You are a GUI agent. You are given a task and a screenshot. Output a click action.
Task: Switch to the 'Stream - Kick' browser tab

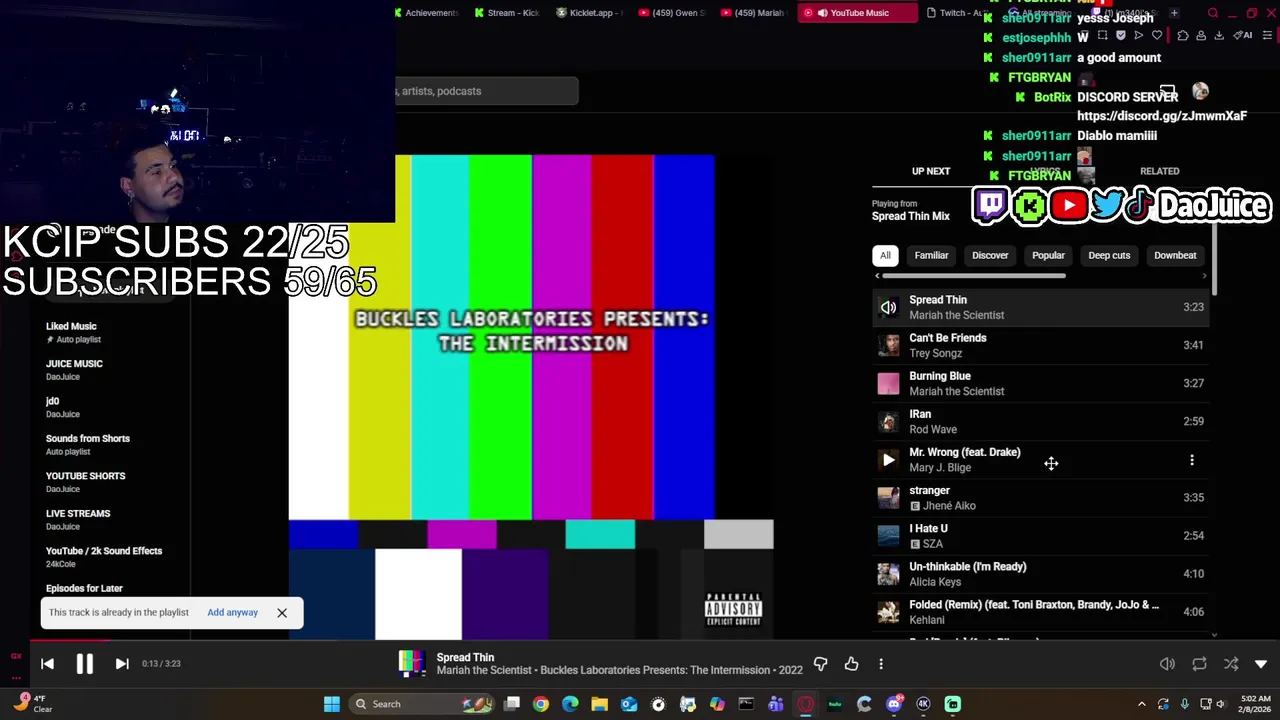(507, 13)
